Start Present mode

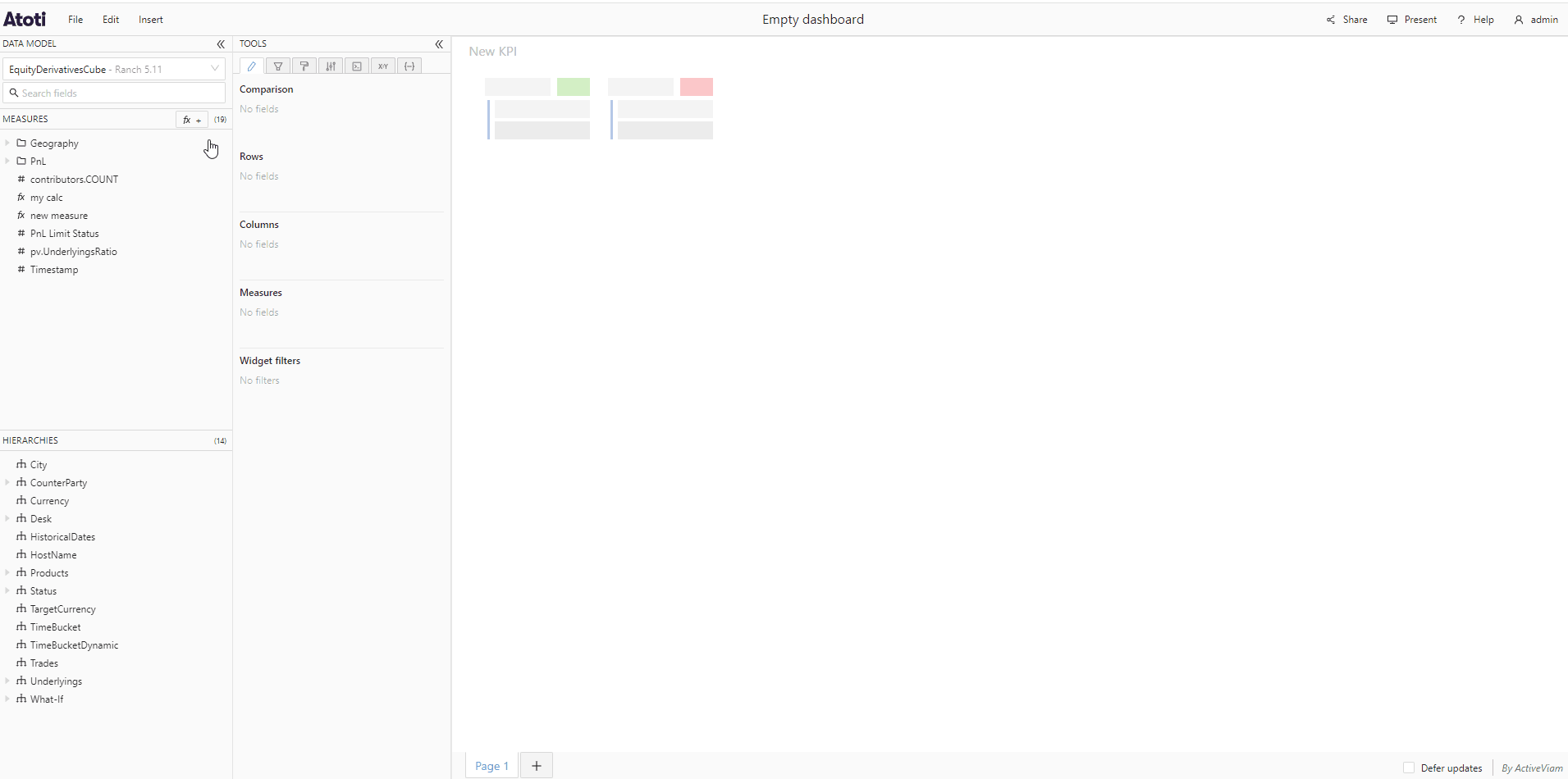pyautogui.click(x=1412, y=20)
